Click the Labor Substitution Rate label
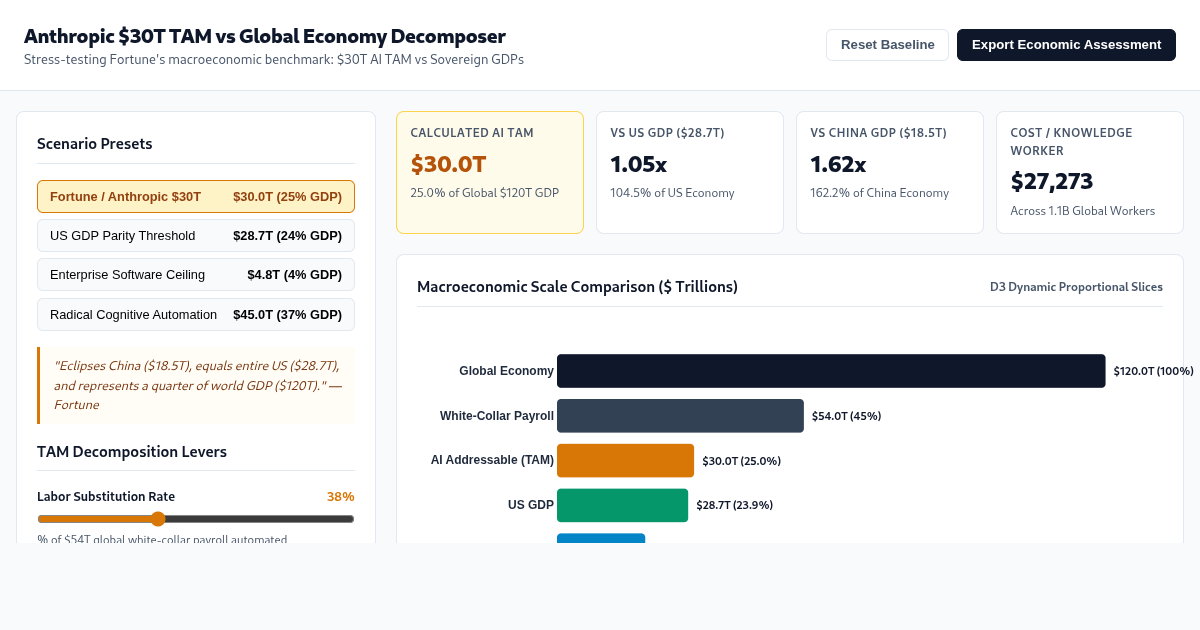Viewport: 1200px width, 630px height. [106, 497]
